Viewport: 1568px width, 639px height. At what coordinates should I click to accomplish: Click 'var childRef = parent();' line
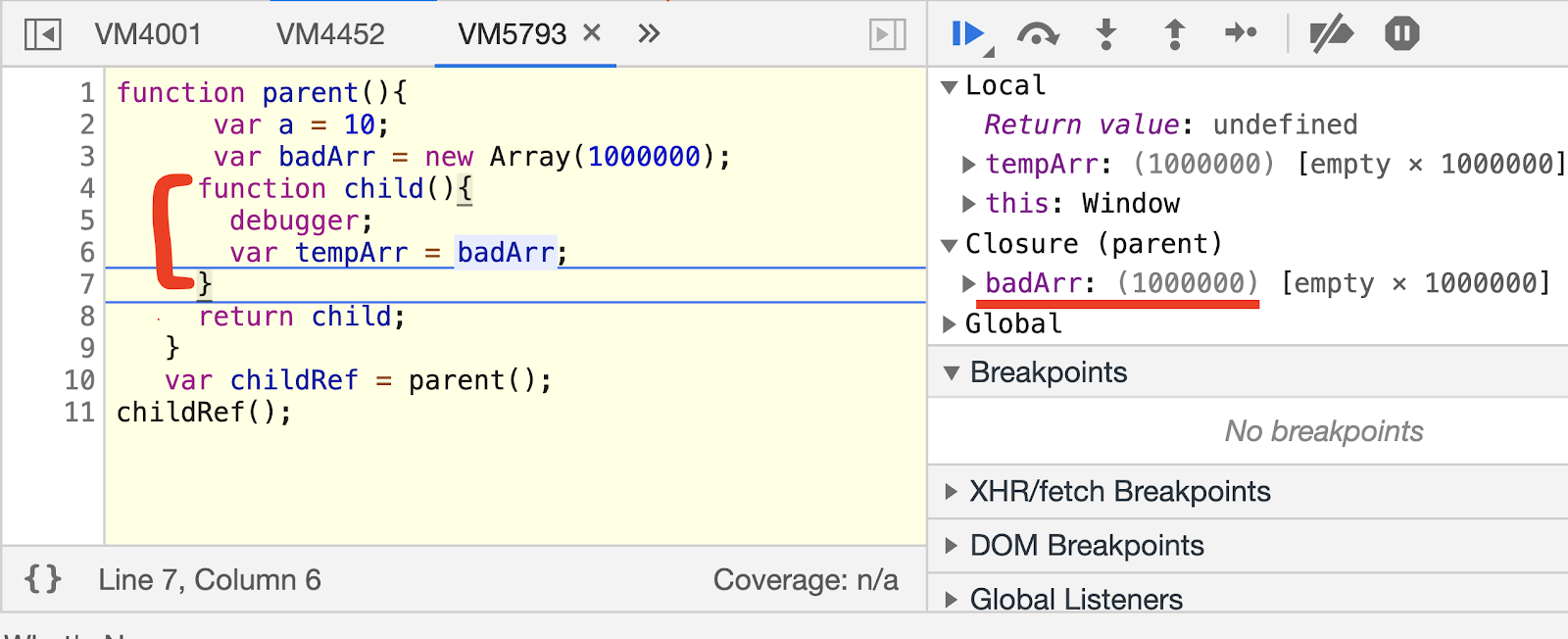(359, 380)
